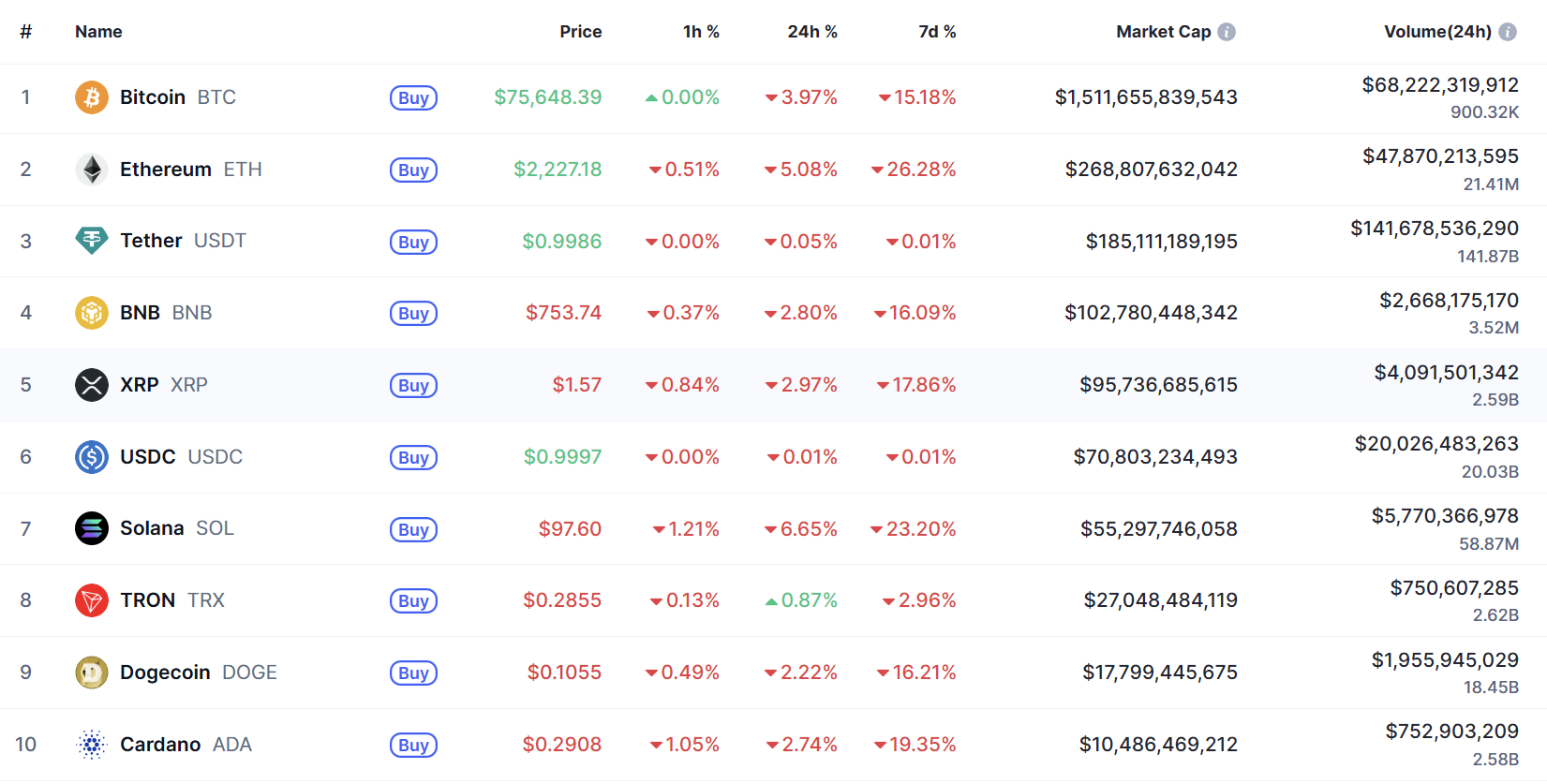Open the Ethereum name link

click(x=166, y=170)
